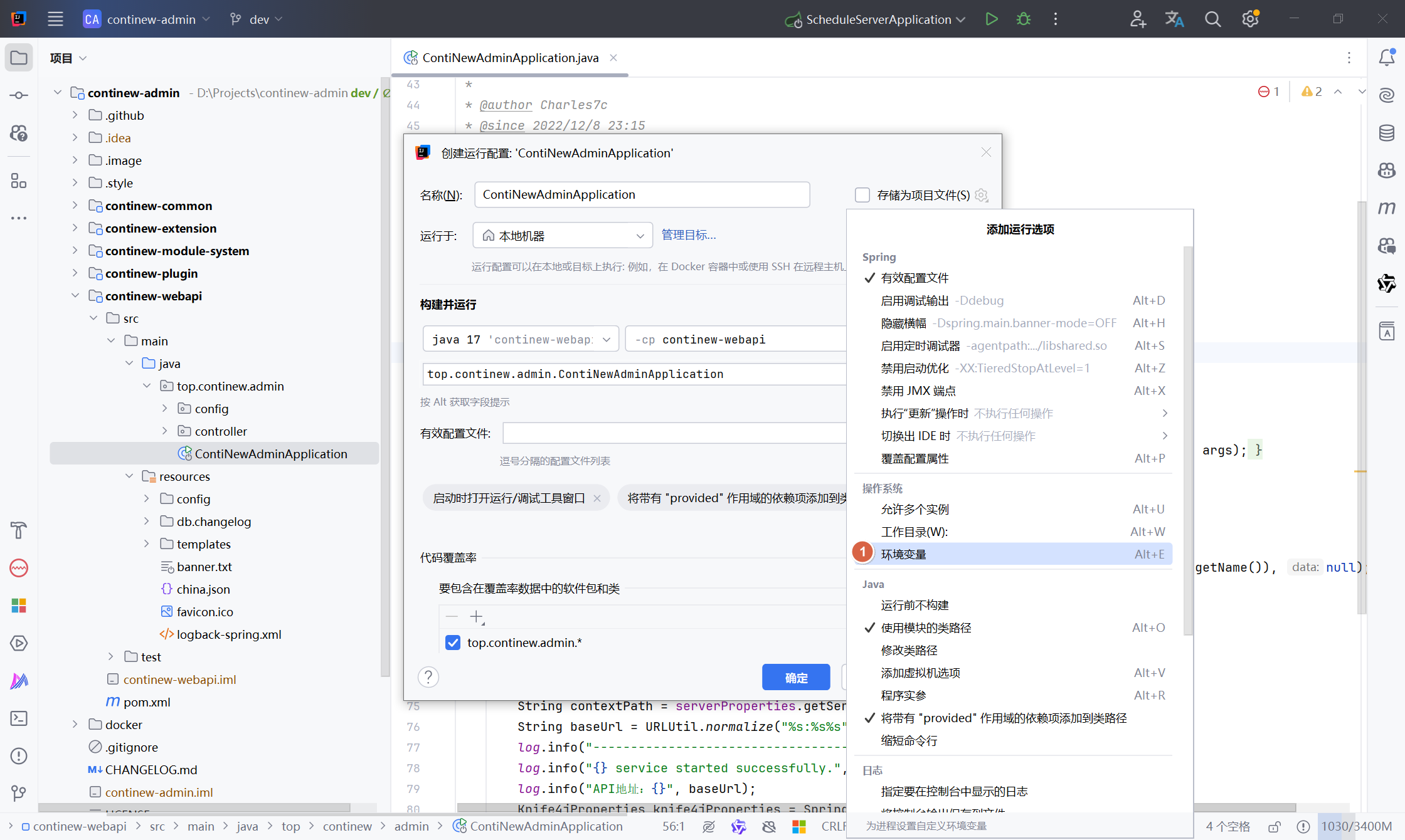Select 工作目录(W) from run options
Image resolution: width=1405 pixels, height=840 pixels.
pyautogui.click(x=1013, y=532)
